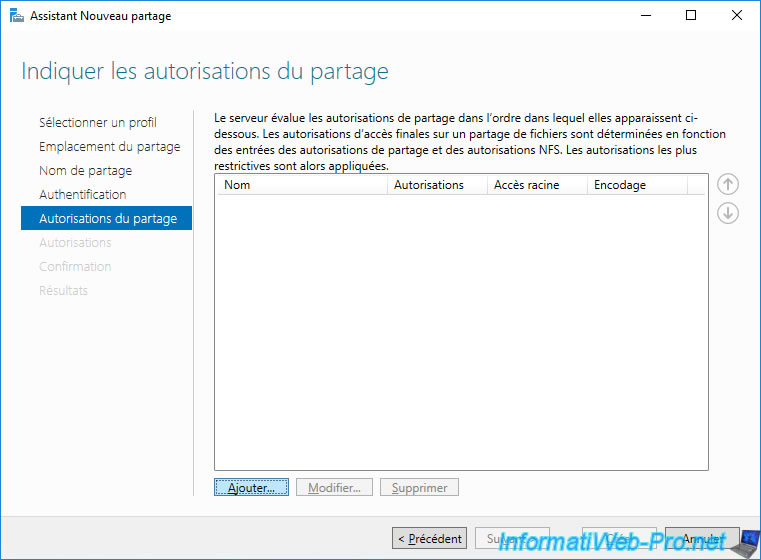761x560 pixels.
Task: Maximize the Assistant Nouveau partage window
Action: point(691,16)
